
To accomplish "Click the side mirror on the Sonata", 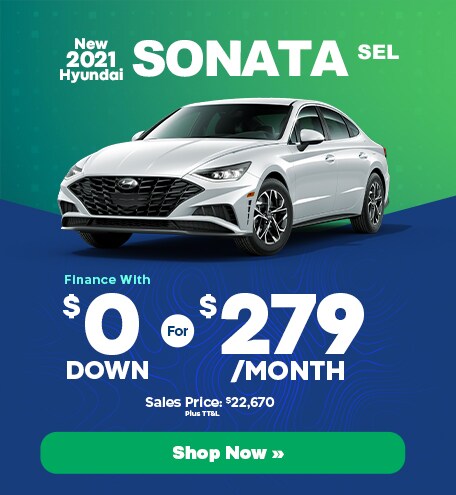I will pos(310,138).
